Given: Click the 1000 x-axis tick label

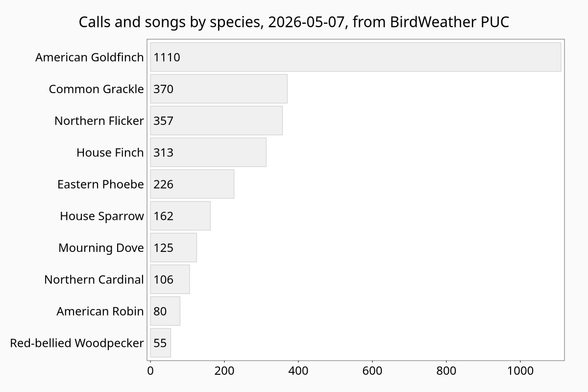Looking at the screenshot, I should (x=520, y=371).
